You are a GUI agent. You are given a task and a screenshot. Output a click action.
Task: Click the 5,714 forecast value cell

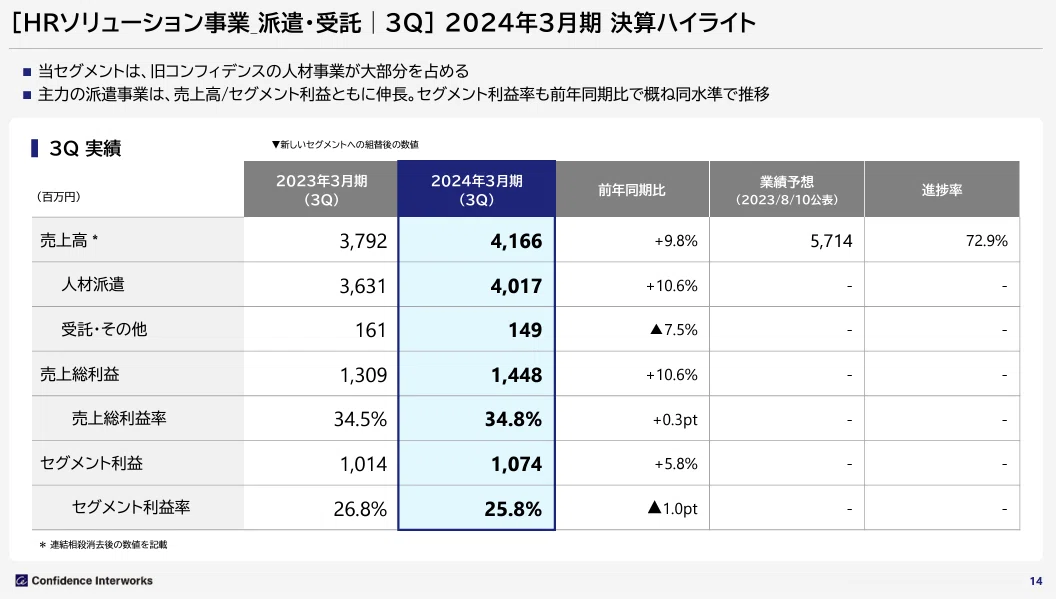831,241
